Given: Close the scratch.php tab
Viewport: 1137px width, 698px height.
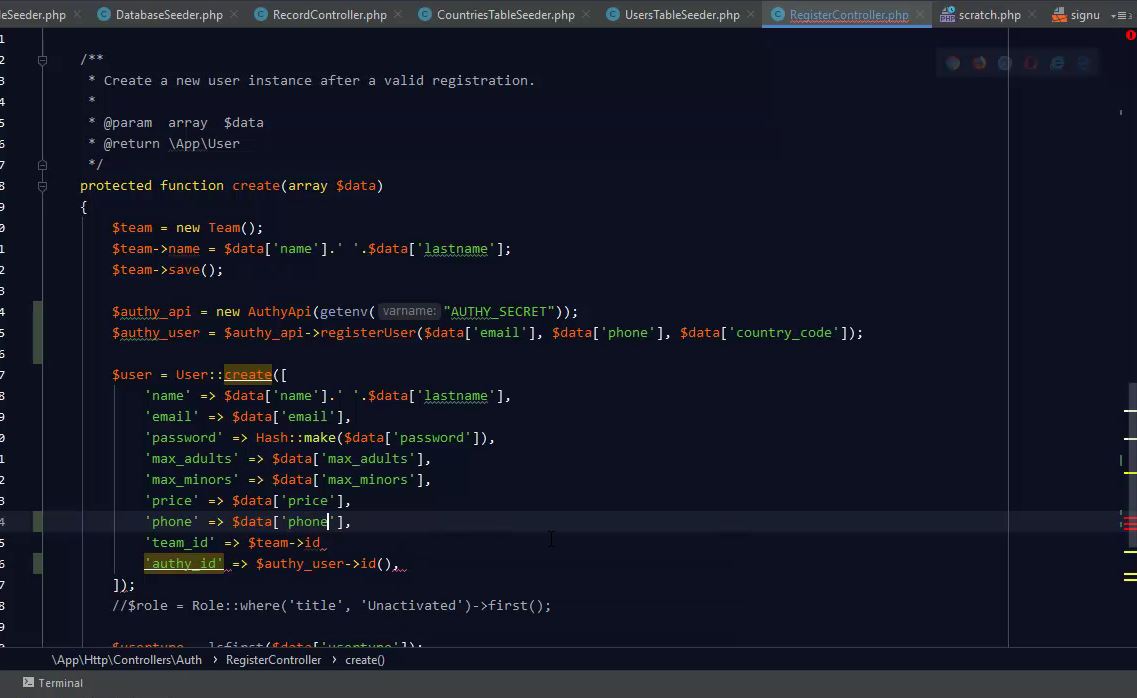Looking at the screenshot, I should pyautogui.click(x=1031, y=15).
